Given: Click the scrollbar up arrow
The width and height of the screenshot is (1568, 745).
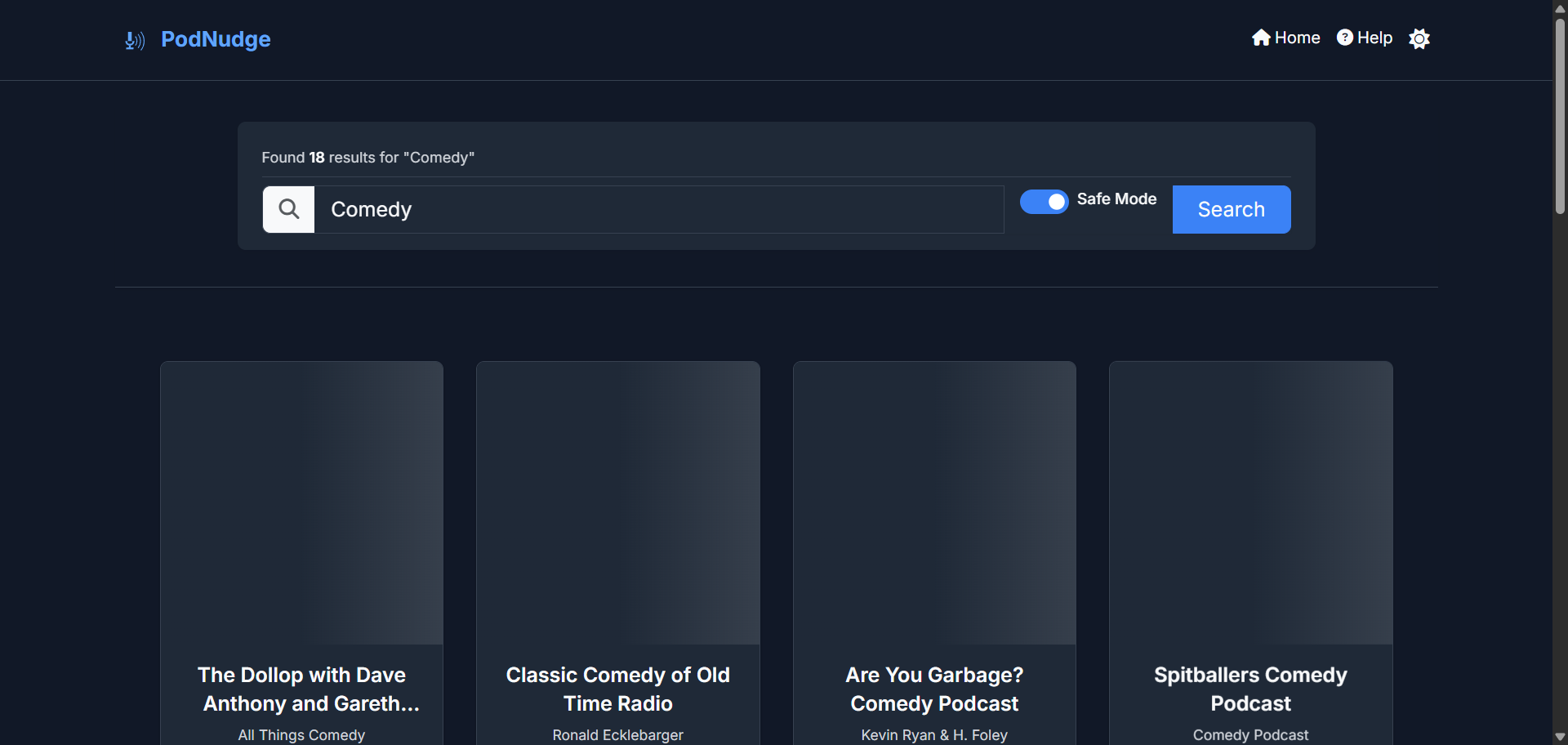Looking at the screenshot, I should click(1560, 8).
